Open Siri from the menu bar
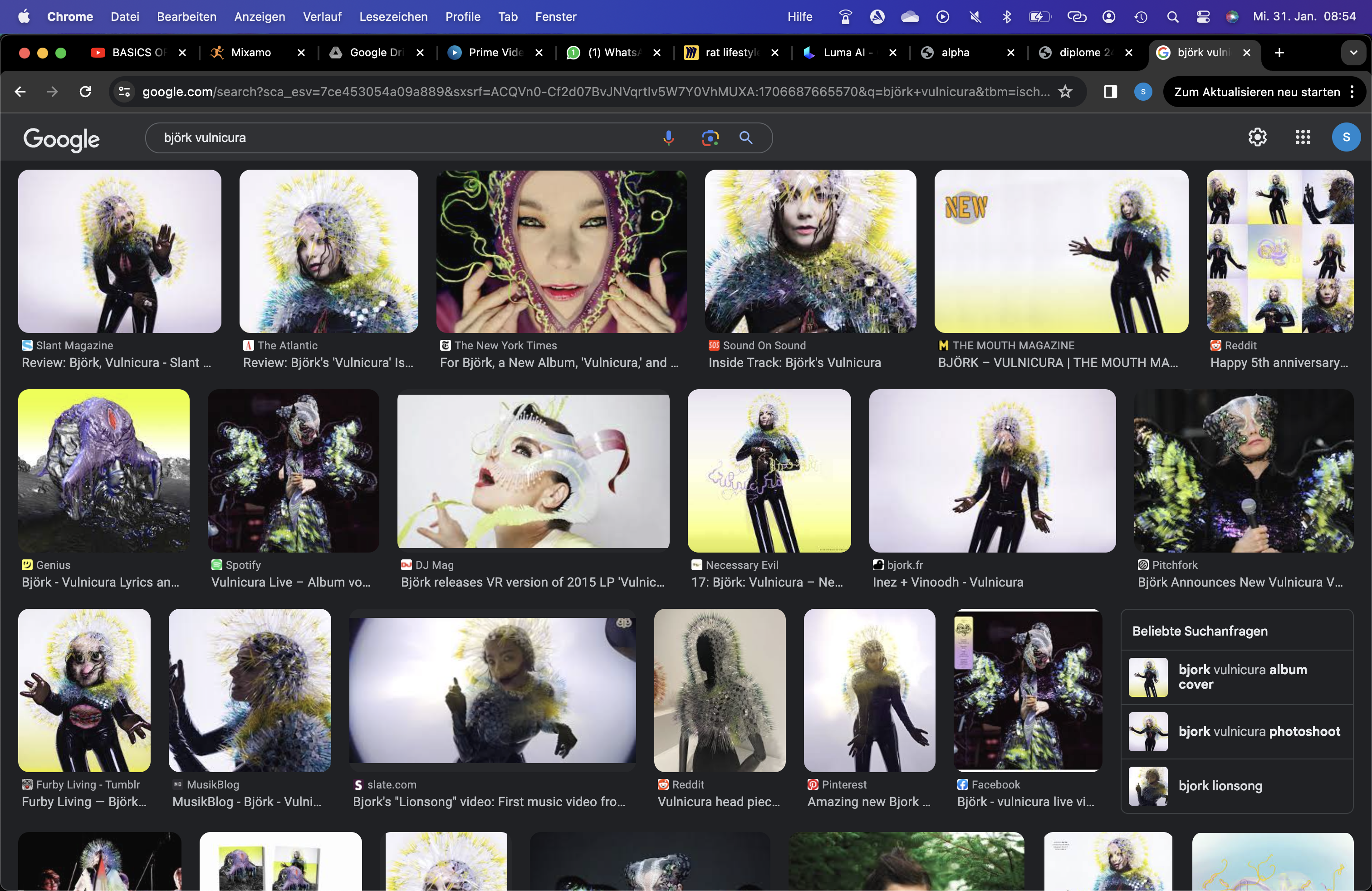The height and width of the screenshot is (891, 1372). point(1233,17)
